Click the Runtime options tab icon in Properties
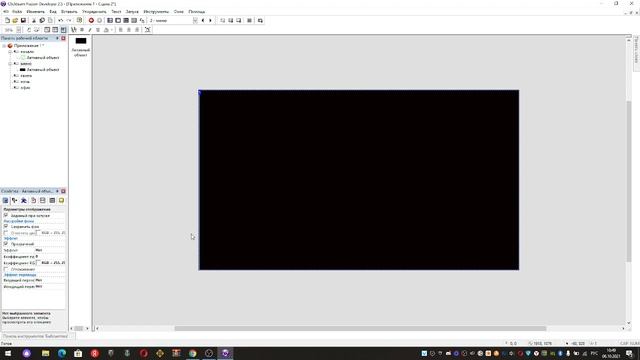640x360 pixels. pyautogui.click(x=33, y=200)
